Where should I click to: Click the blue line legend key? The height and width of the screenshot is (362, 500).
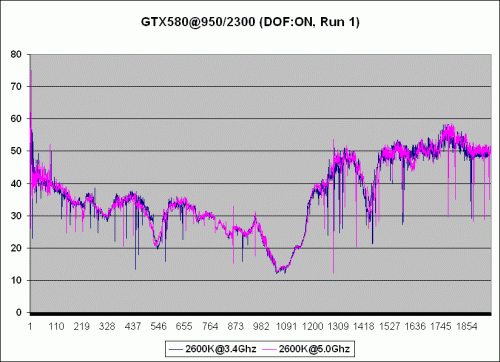[176, 349]
